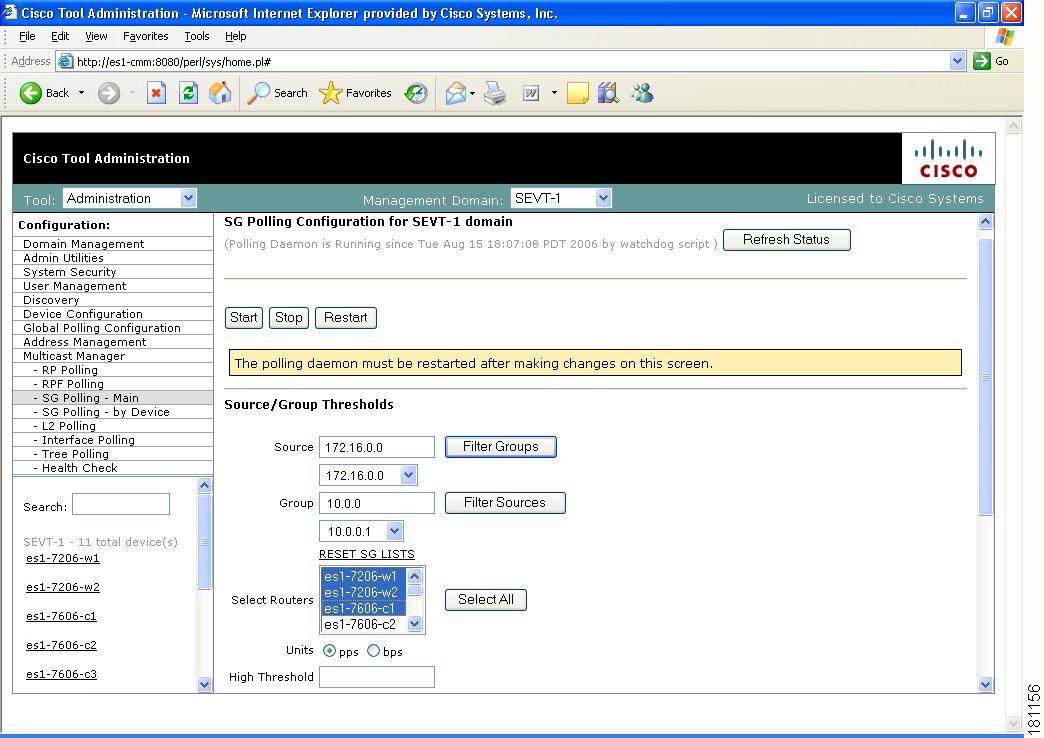The height and width of the screenshot is (738, 1044).
Task: Click the Refresh Status button
Action: coord(786,240)
